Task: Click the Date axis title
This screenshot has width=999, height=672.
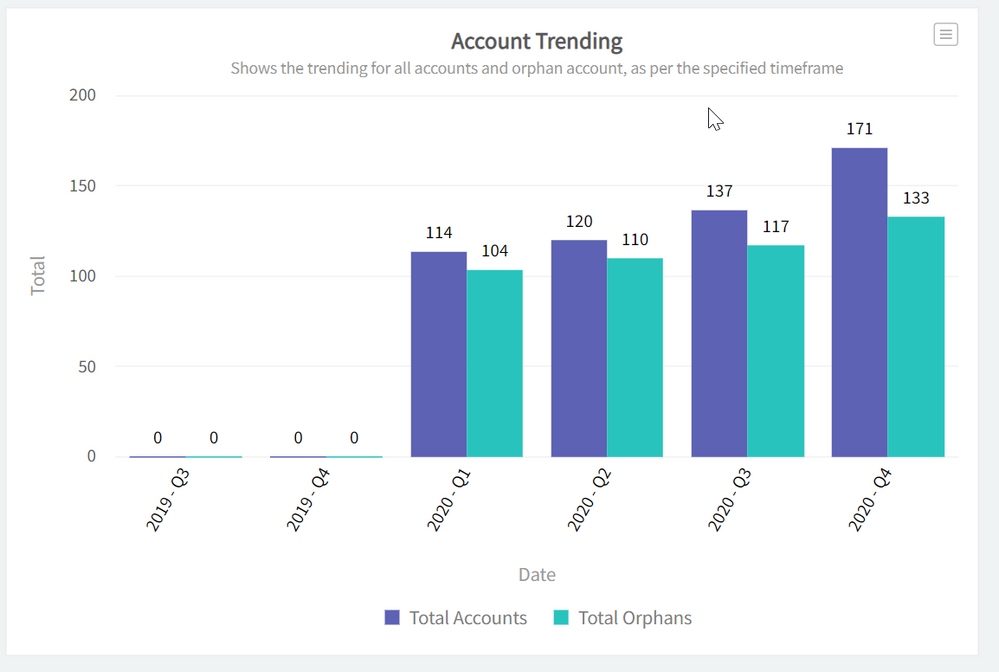Action: [x=536, y=575]
